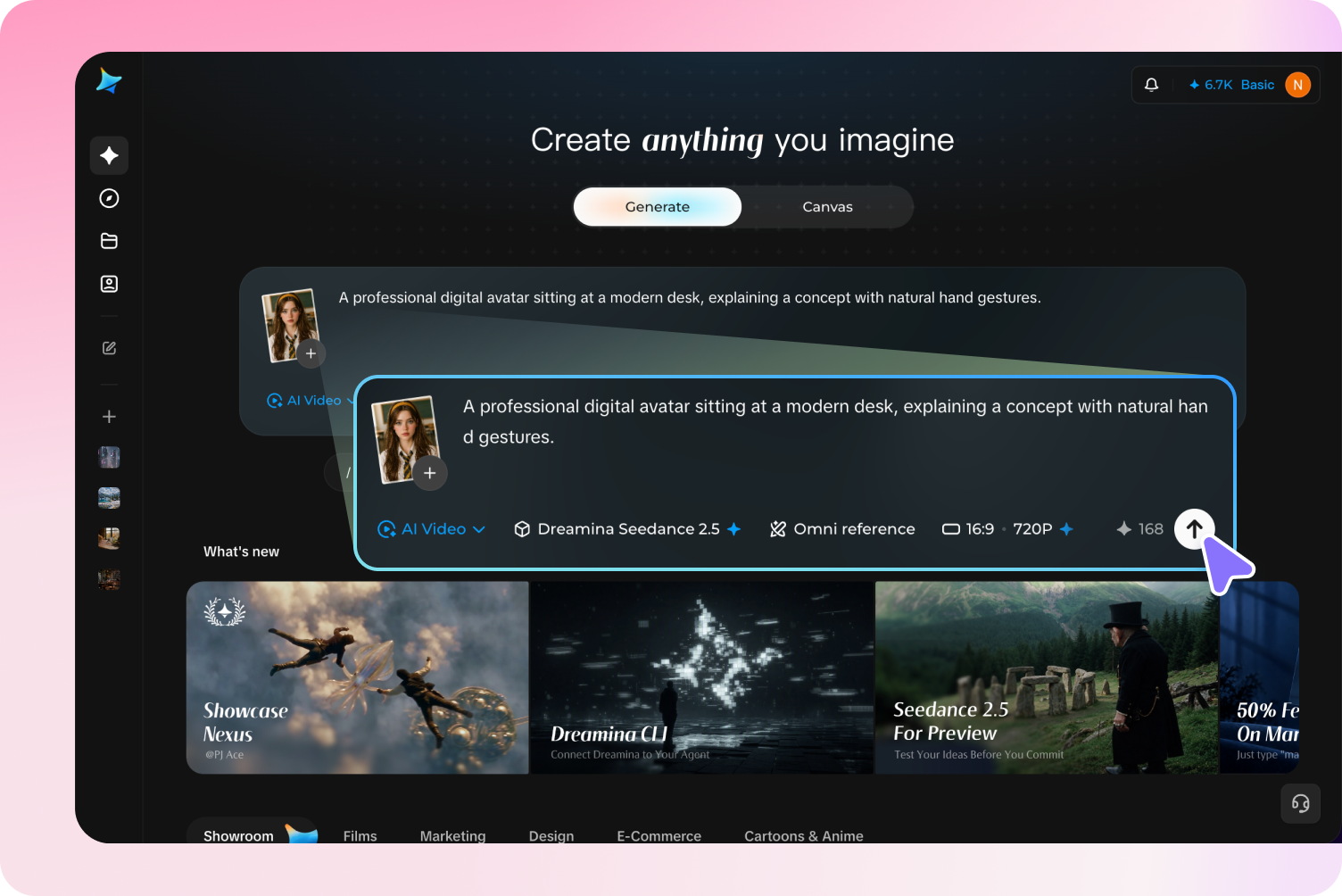Switch to Generate mode
Image resolution: width=1342 pixels, height=896 pixels.
658,207
